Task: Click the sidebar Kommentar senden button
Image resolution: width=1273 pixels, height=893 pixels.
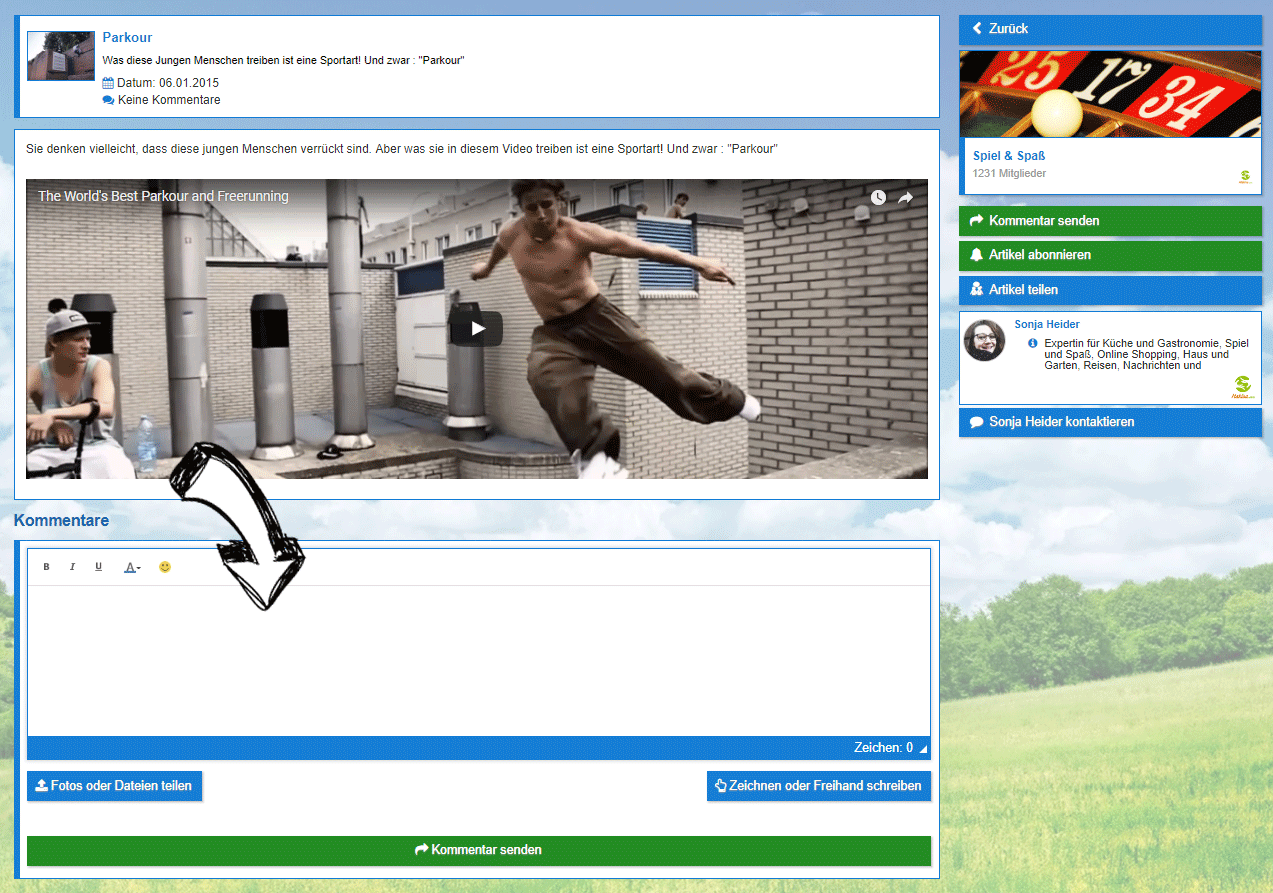Action: pyautogui.click(x=1110, y=220)
